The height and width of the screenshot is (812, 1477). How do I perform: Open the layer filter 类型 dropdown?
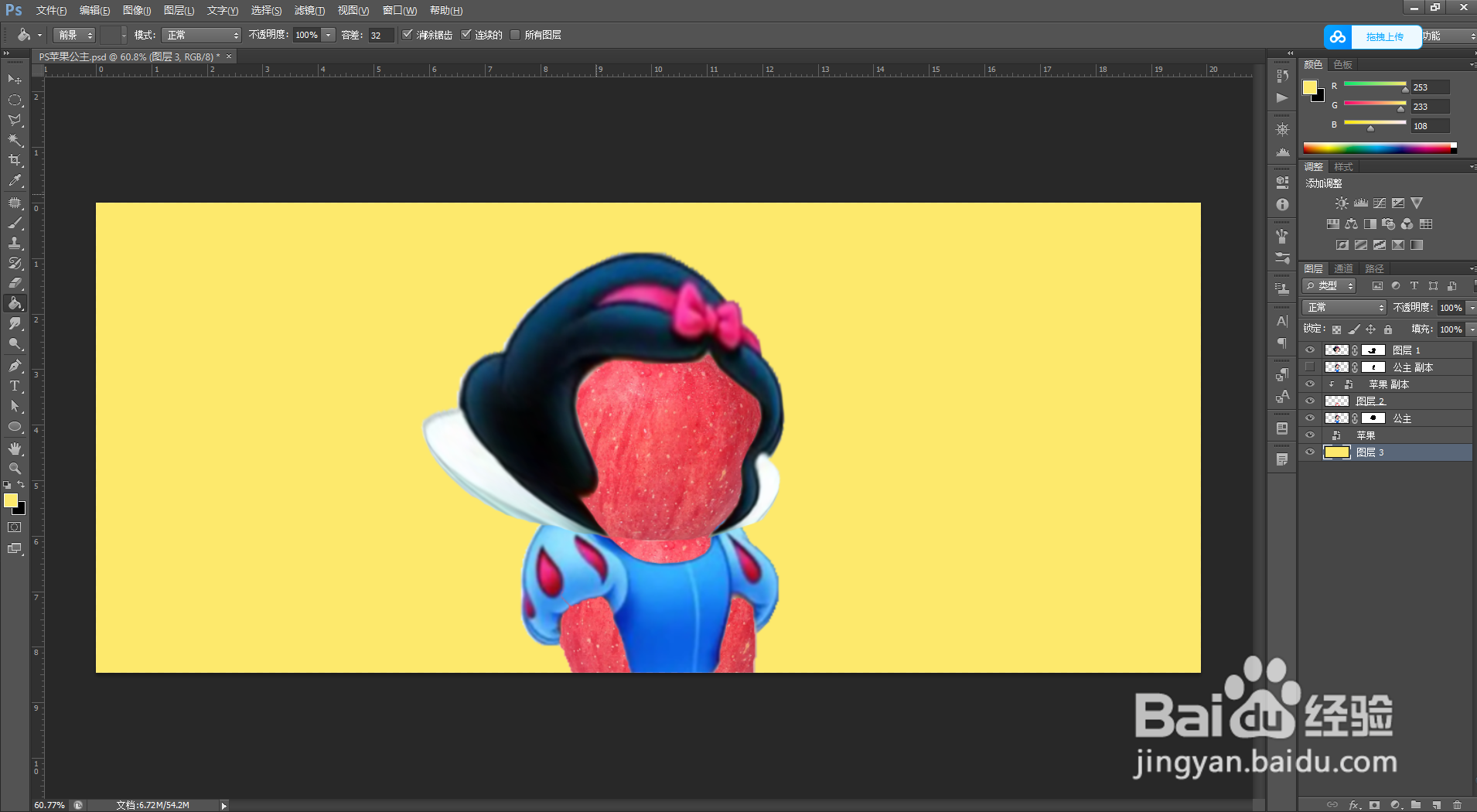1329,286
